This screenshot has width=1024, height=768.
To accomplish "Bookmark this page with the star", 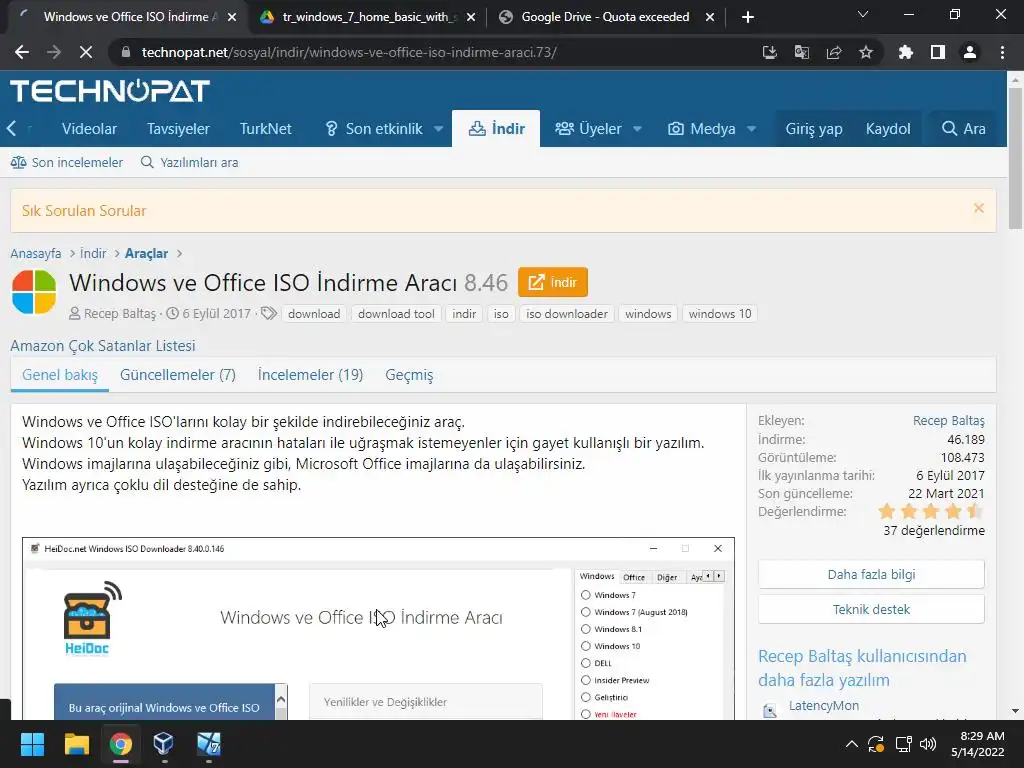I will pyautogui.click(x=866, y=52).
